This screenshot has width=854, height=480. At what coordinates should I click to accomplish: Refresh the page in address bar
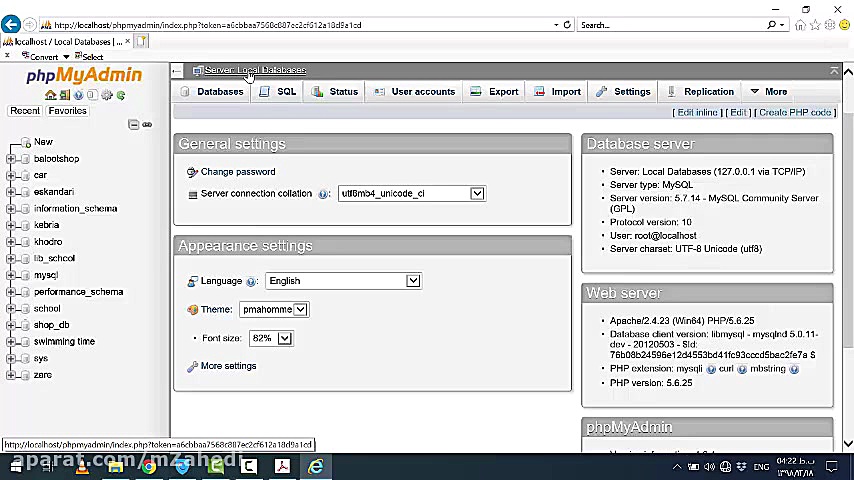click(567, 25)
